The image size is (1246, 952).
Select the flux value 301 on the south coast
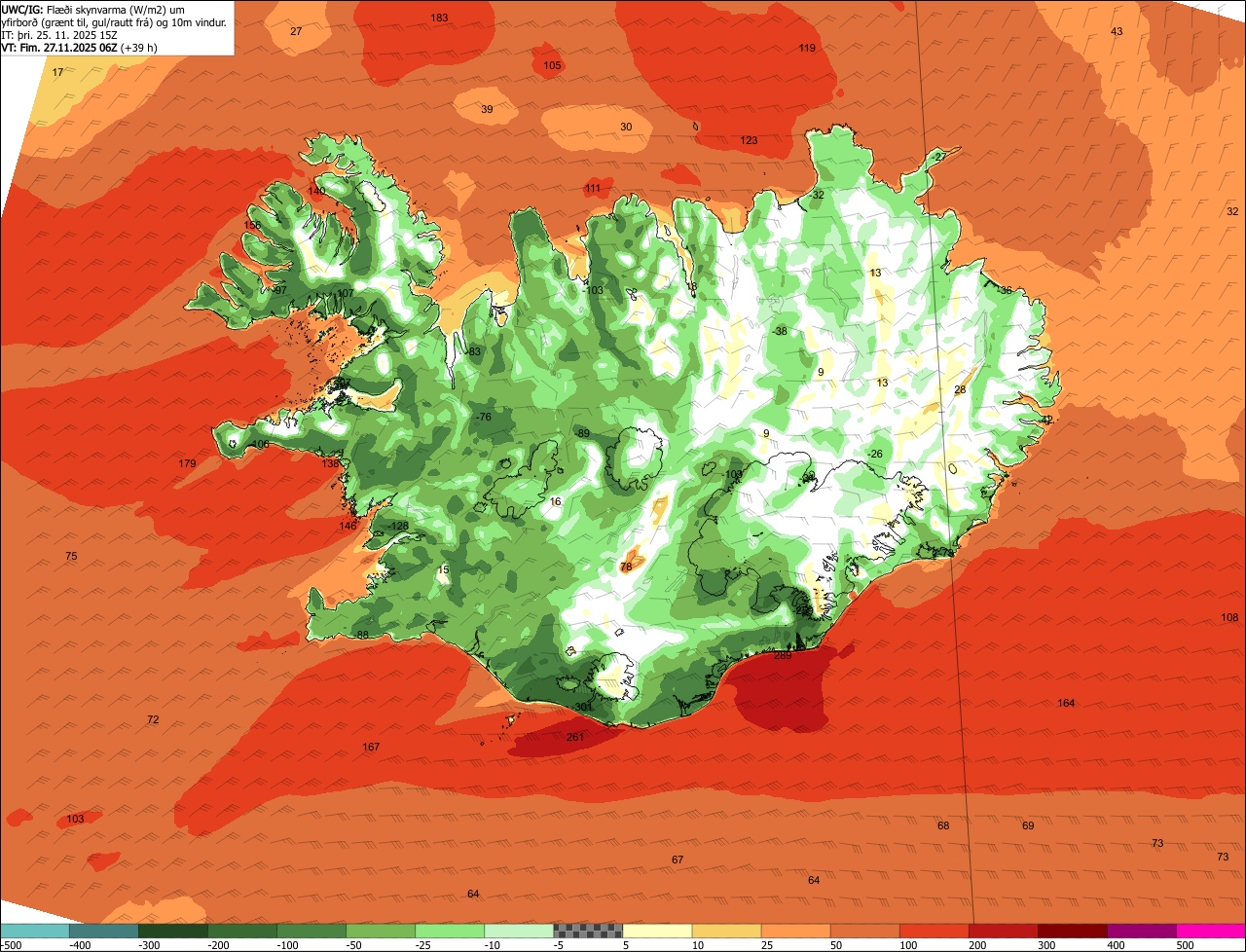pyautogui.click(x=583, y=707)
